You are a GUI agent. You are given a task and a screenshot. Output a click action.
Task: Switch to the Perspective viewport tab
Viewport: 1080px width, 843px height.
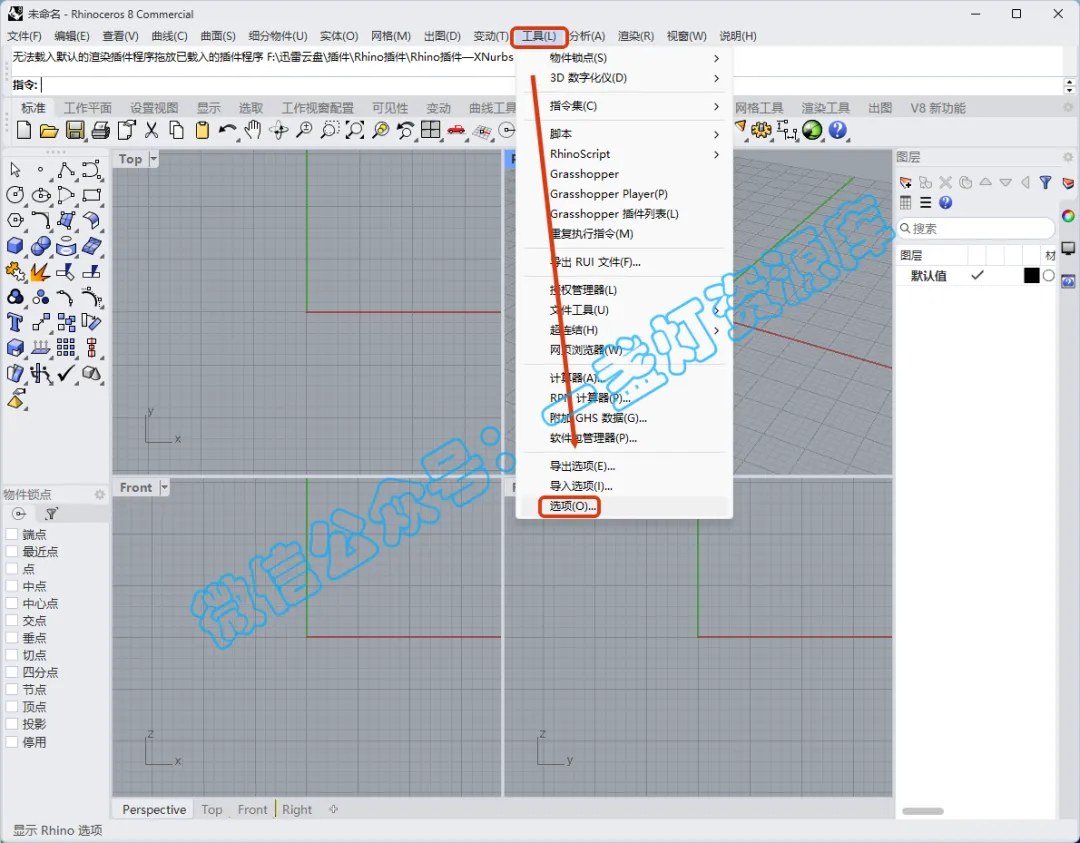tap(154, 809)
